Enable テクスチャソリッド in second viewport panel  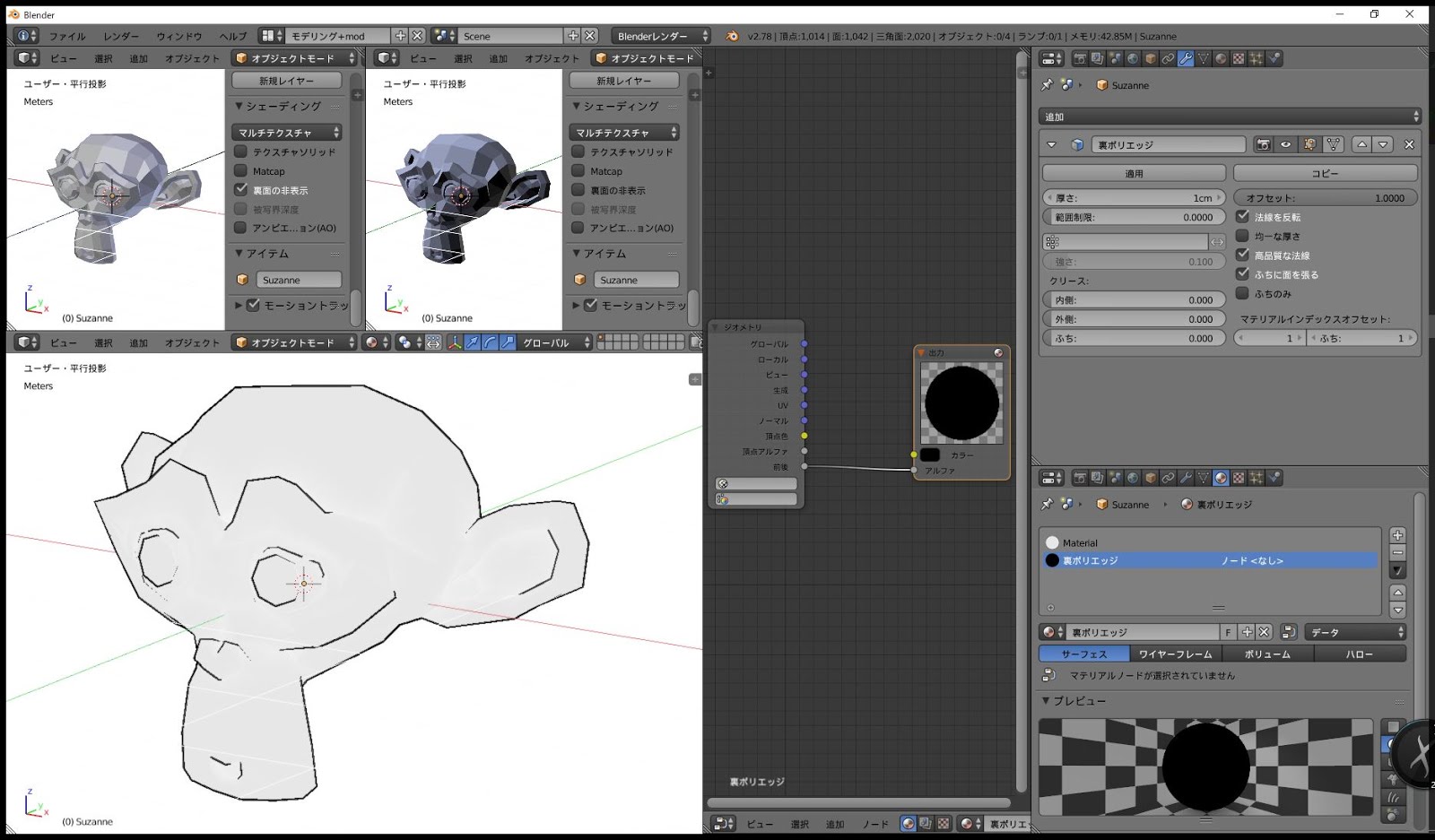[x=578, y=152]
